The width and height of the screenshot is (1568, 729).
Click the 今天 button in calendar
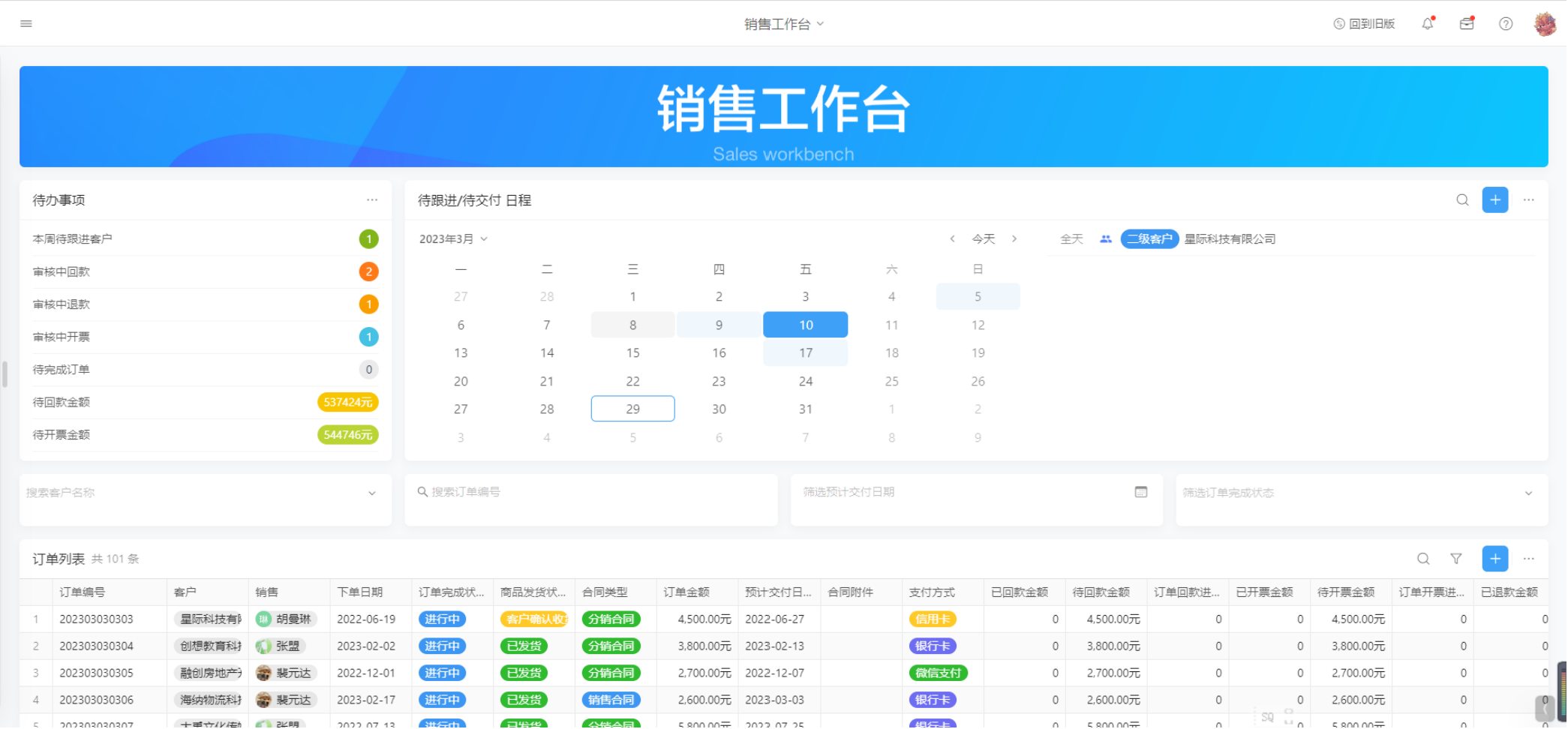tap(983, 239)
